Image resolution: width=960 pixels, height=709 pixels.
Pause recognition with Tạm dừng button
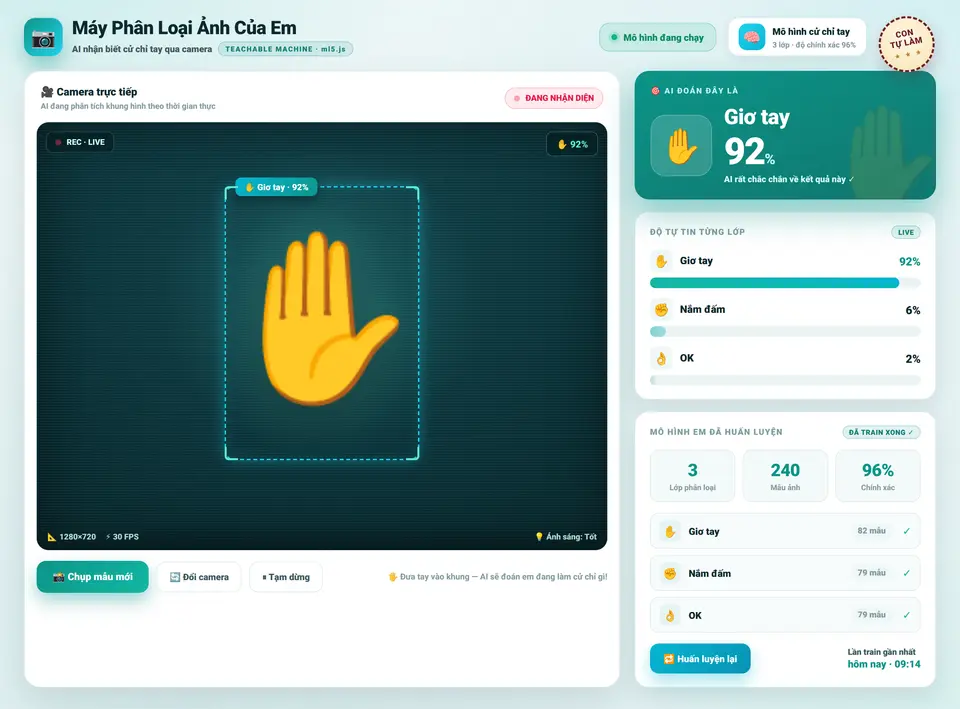(x=286, y=577)
